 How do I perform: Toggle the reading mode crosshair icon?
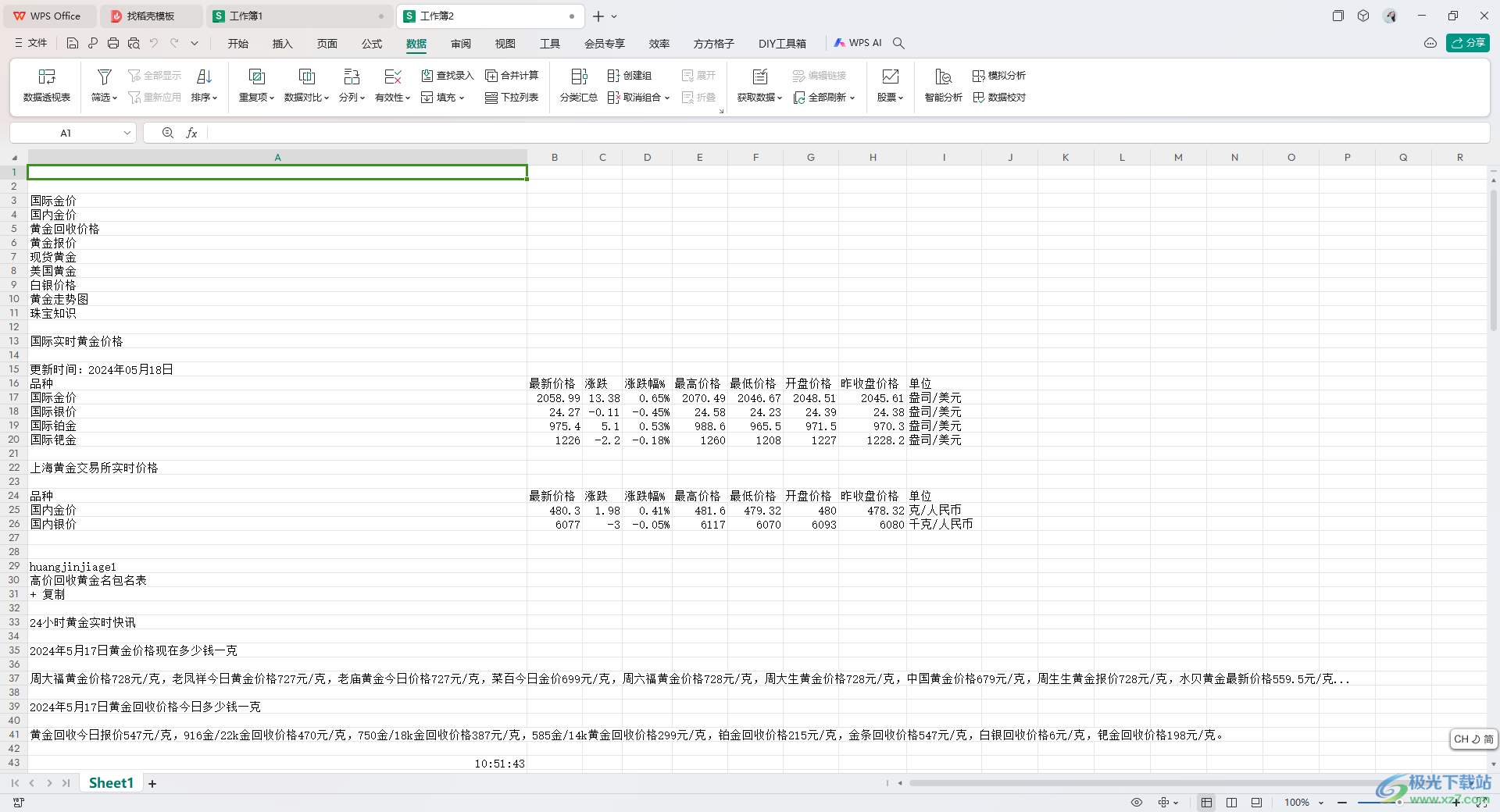pos(1164,803)
